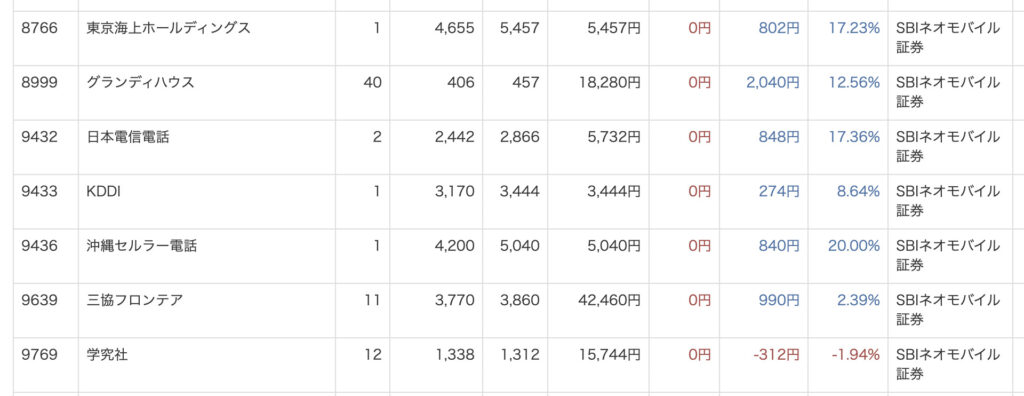Click the KDDI stock name

[104, 191]
